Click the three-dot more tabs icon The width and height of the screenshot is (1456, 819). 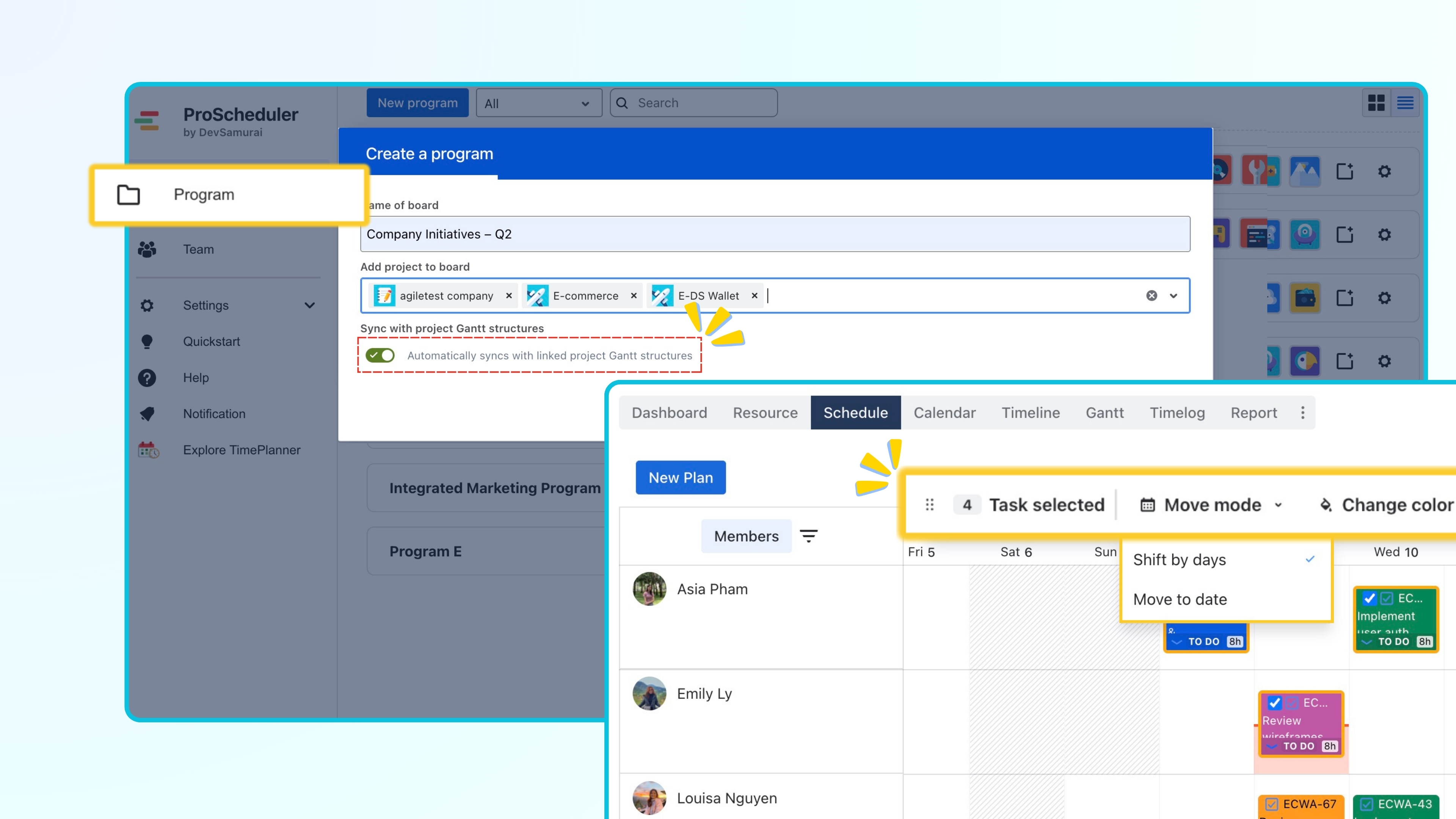click(x=1303, y=413)
